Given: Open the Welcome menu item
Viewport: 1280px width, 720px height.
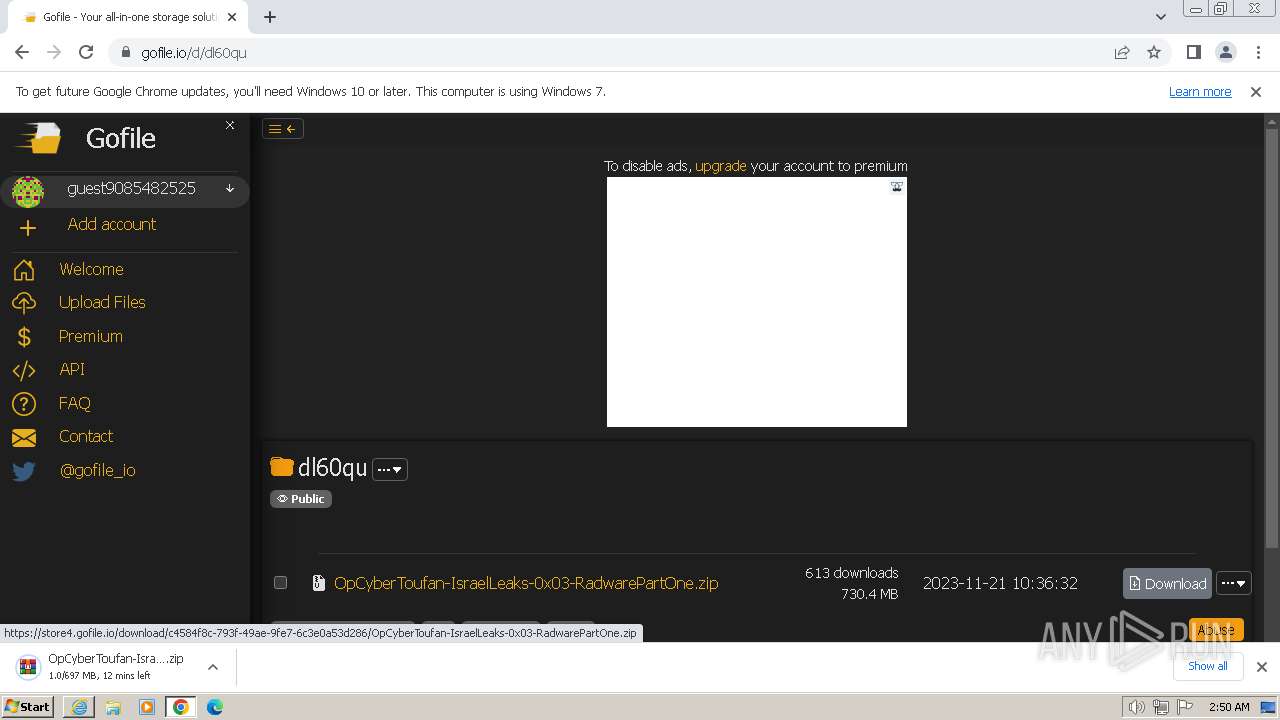Looking at the screenshot, I should pyautogui.click(x=91, y=269).
